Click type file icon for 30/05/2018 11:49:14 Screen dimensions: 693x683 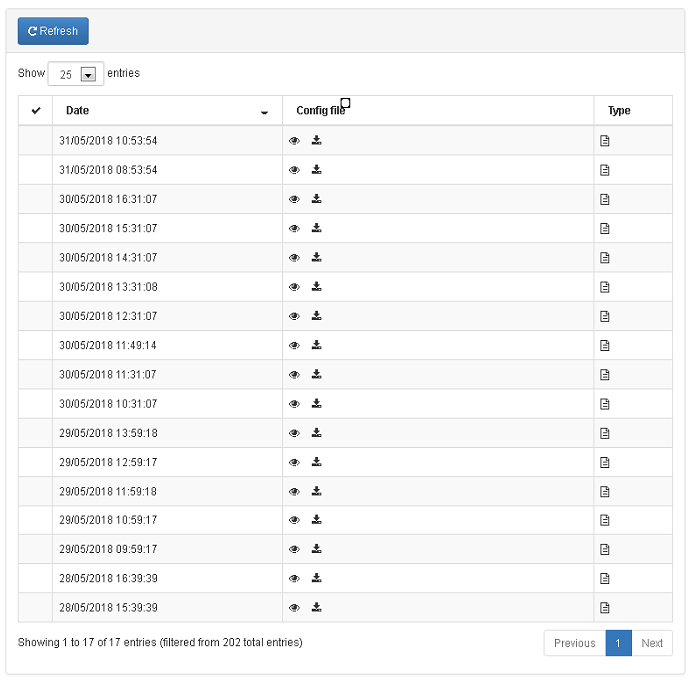[605, 345]
